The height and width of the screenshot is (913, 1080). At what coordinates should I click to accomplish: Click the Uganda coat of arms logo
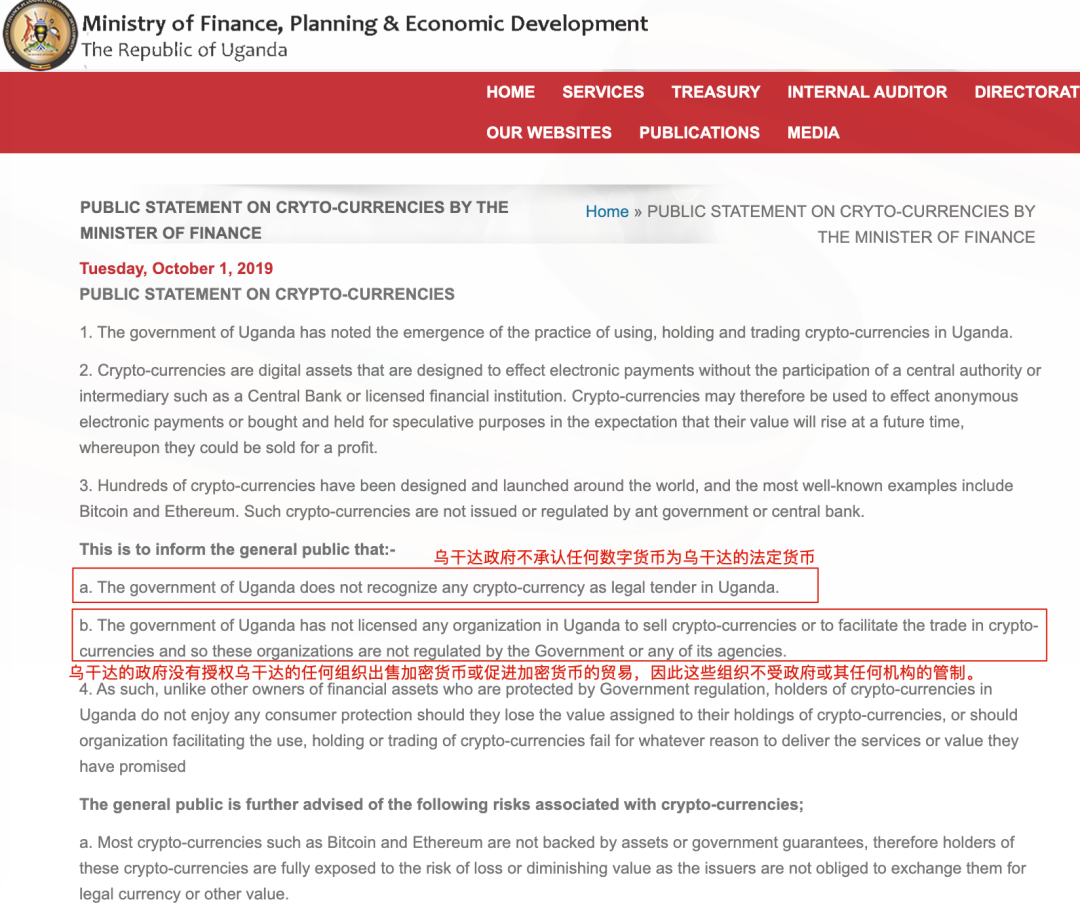[39, 34]
